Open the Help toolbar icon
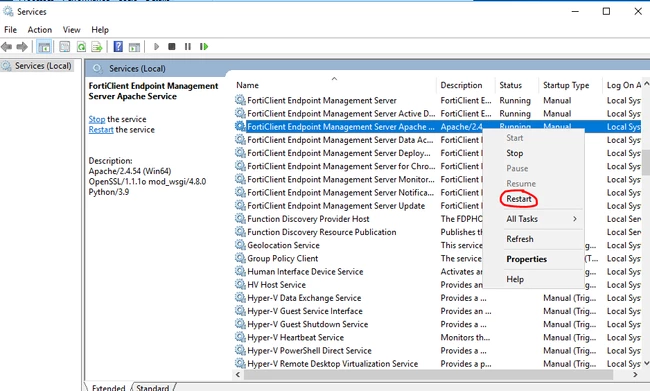Image resolution: width=650 pixels, height=391 pixels. click(118, 47)
